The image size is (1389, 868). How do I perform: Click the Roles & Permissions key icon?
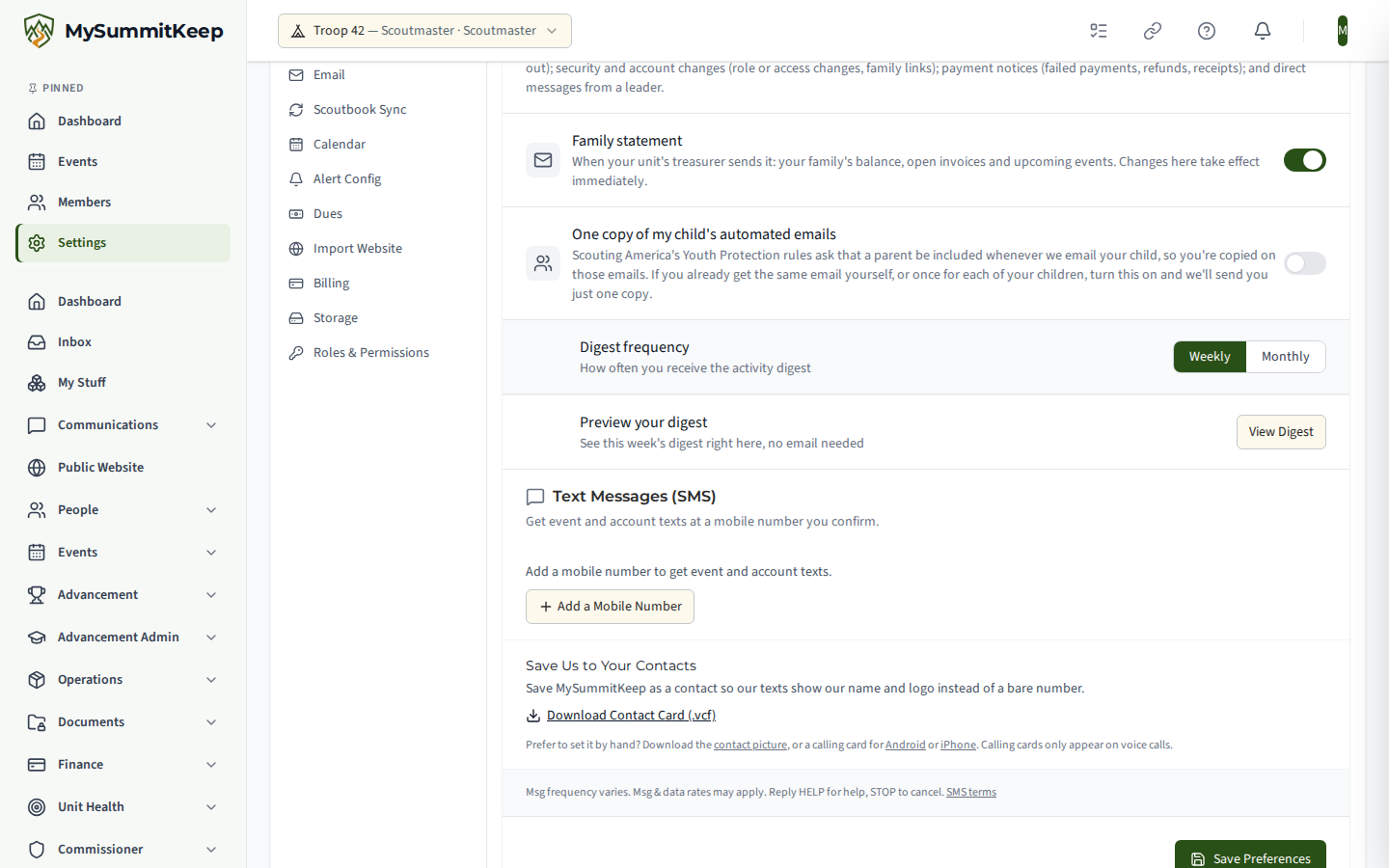pos(296,353)
